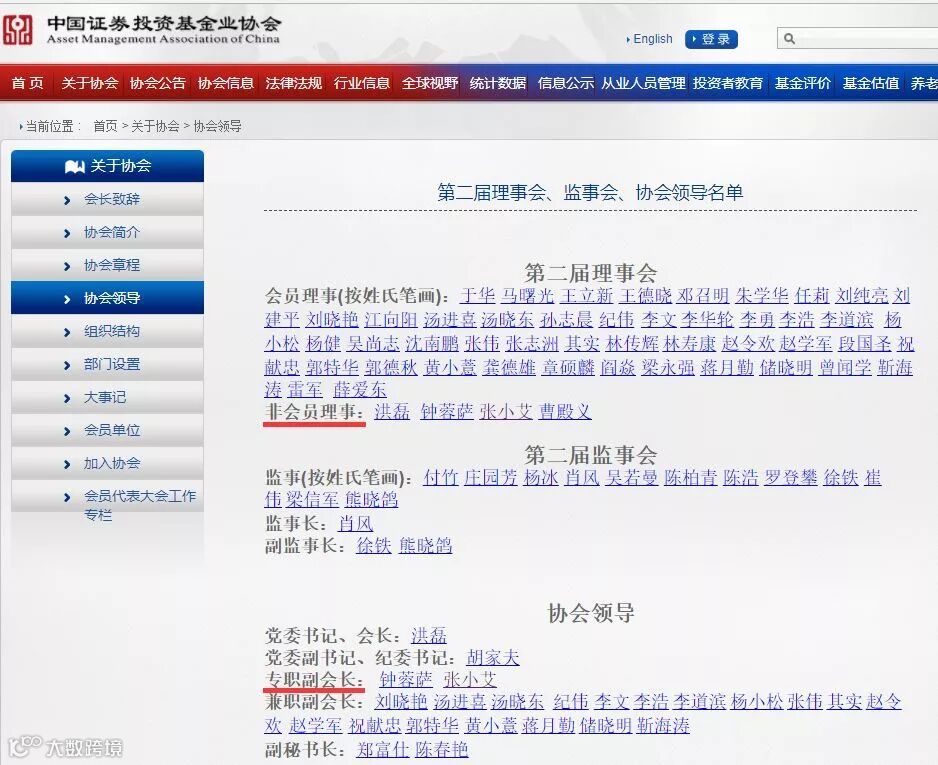Open supervisor link 付竹
Image resolution: width=938 pixels, height=765 pixels.
click(440, 477)
